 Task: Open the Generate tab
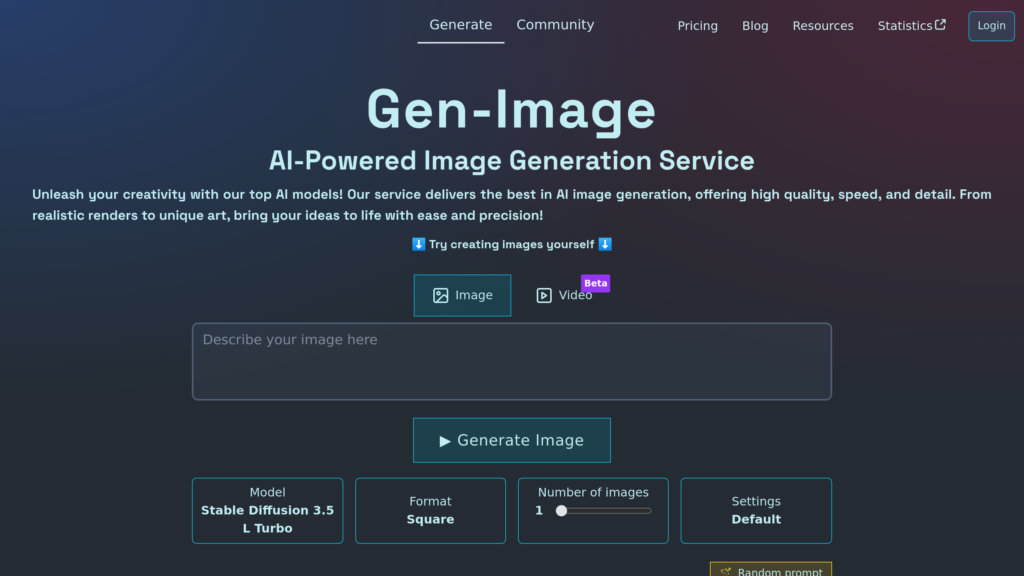(460, 25)
